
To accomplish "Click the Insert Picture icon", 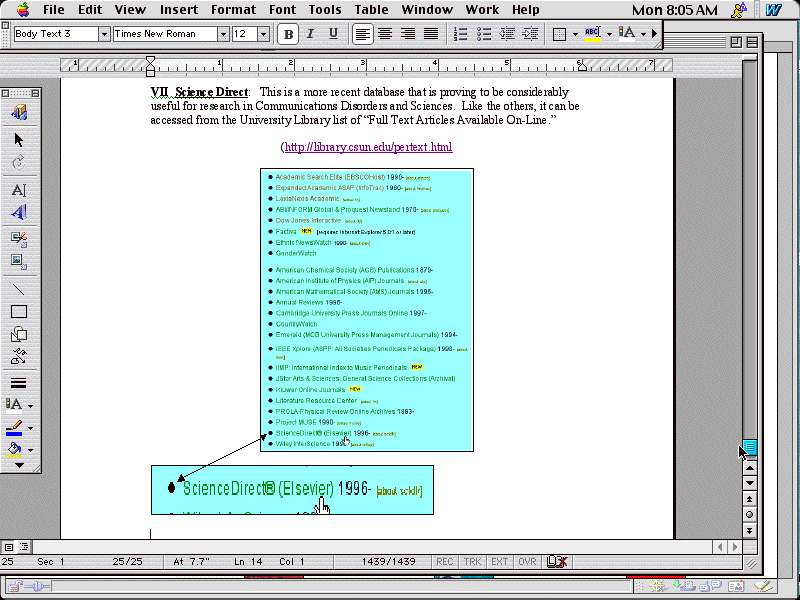I will point(19,261).
